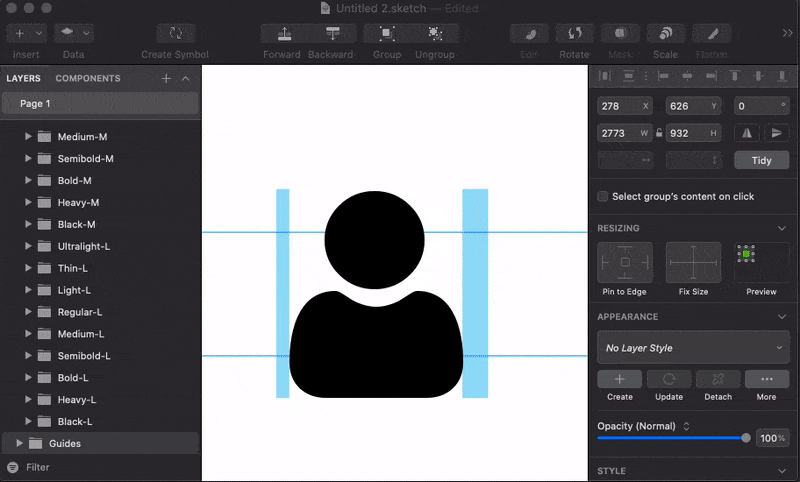Viewport: 800px width, 482px height.
Task: Click the Create Symbol toolbar icon
Action: pos(176,34)
